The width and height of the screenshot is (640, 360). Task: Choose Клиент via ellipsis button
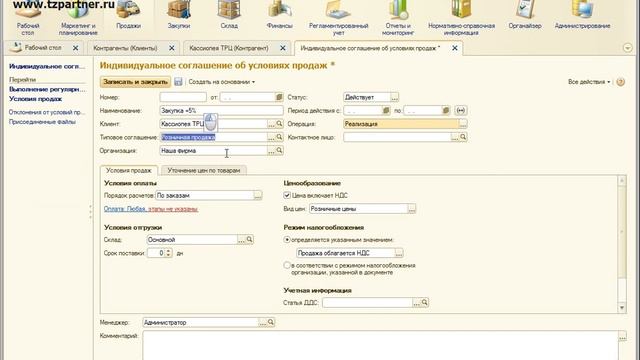271,124
